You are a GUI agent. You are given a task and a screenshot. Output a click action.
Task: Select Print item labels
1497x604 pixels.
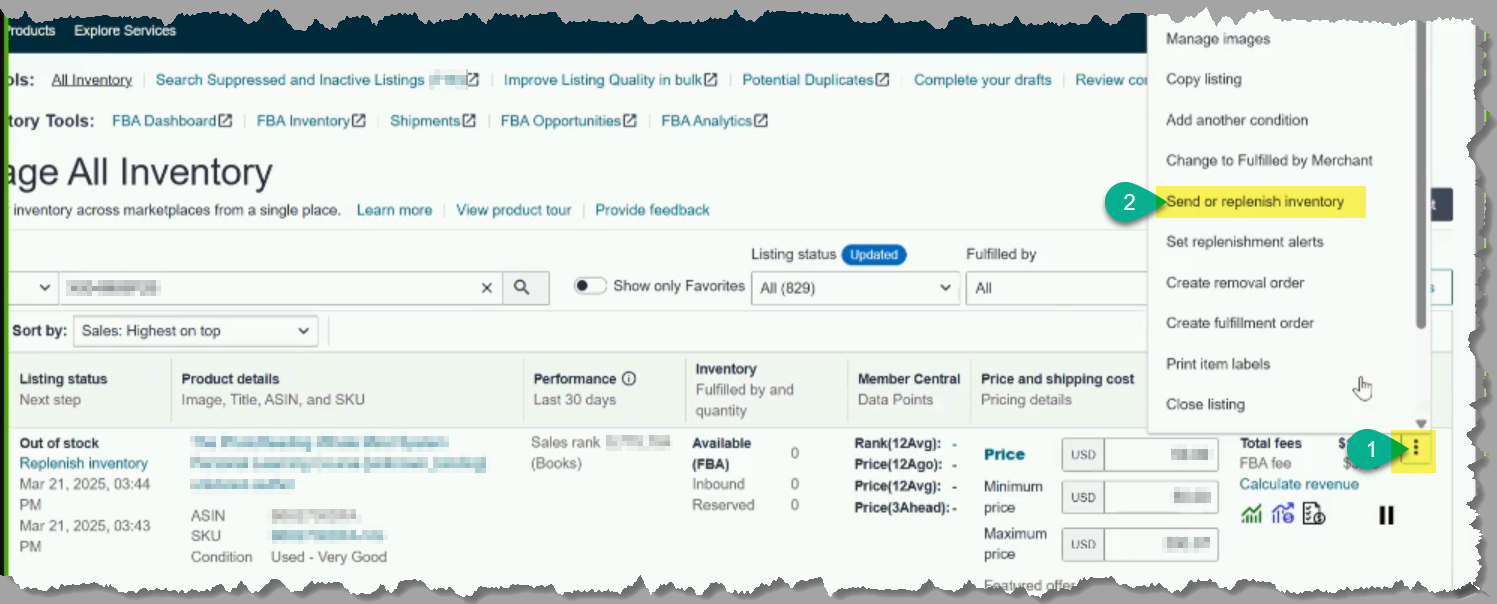pos(1218,364)
